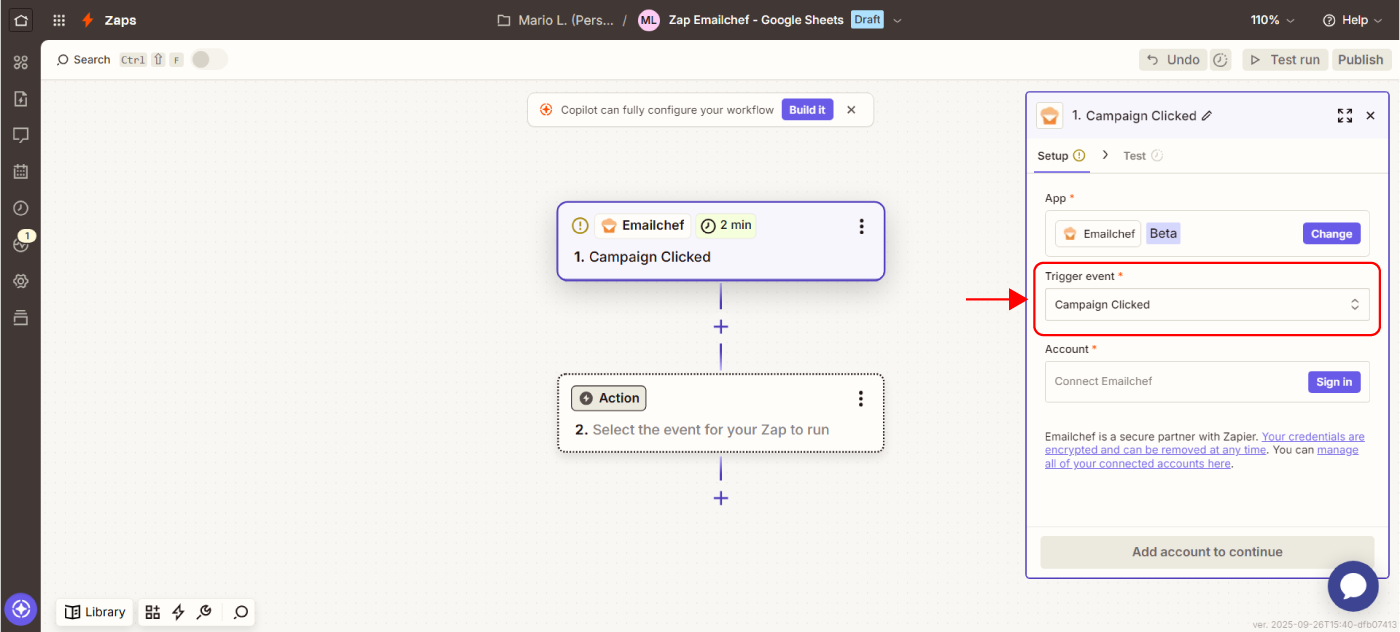Viewport: 1400px width, 632px height.
Task: Open the Trigger event dropdown
Action: click(x=1206, y=305)
